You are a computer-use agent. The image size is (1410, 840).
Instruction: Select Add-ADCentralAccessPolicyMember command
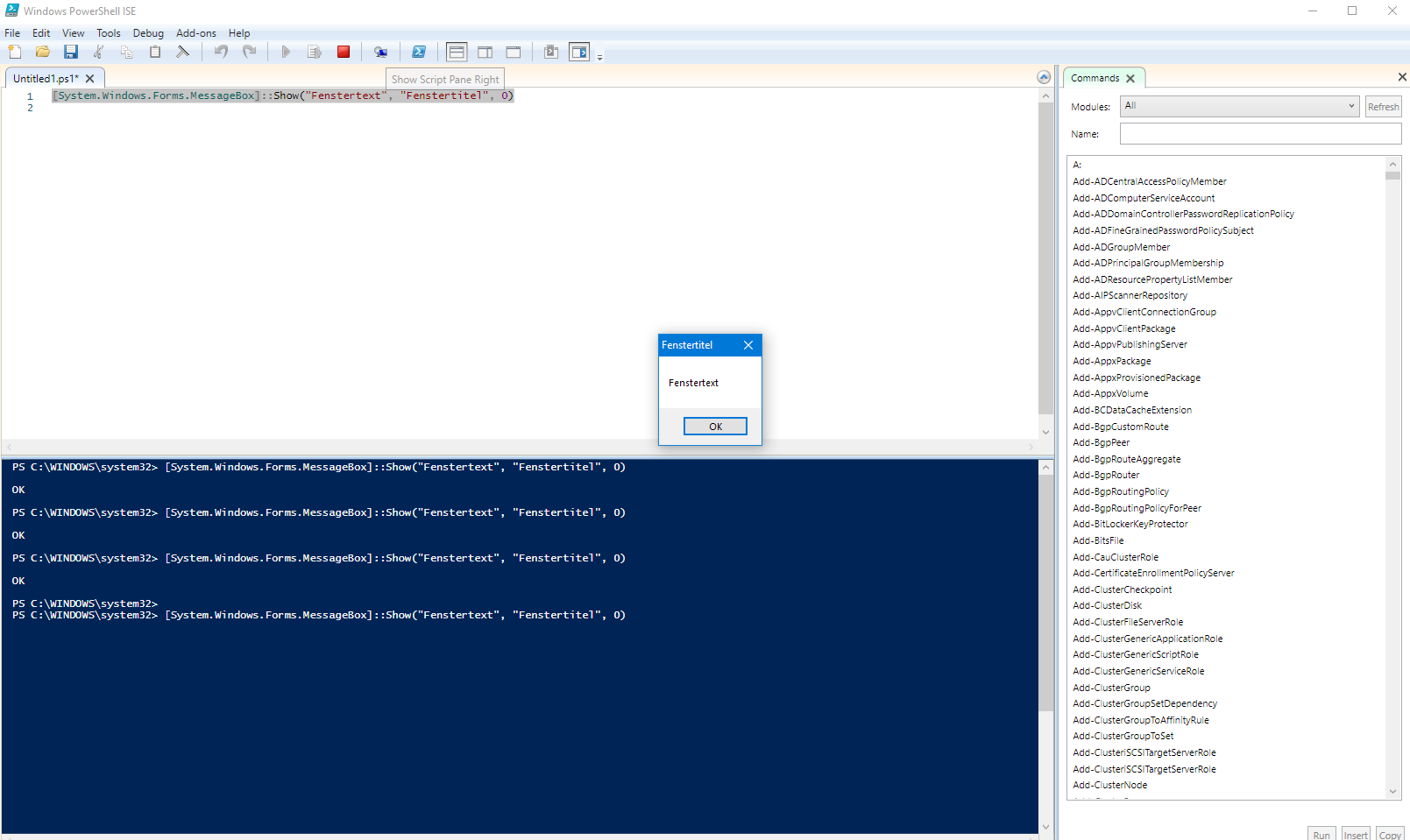tap(1149, 181)
